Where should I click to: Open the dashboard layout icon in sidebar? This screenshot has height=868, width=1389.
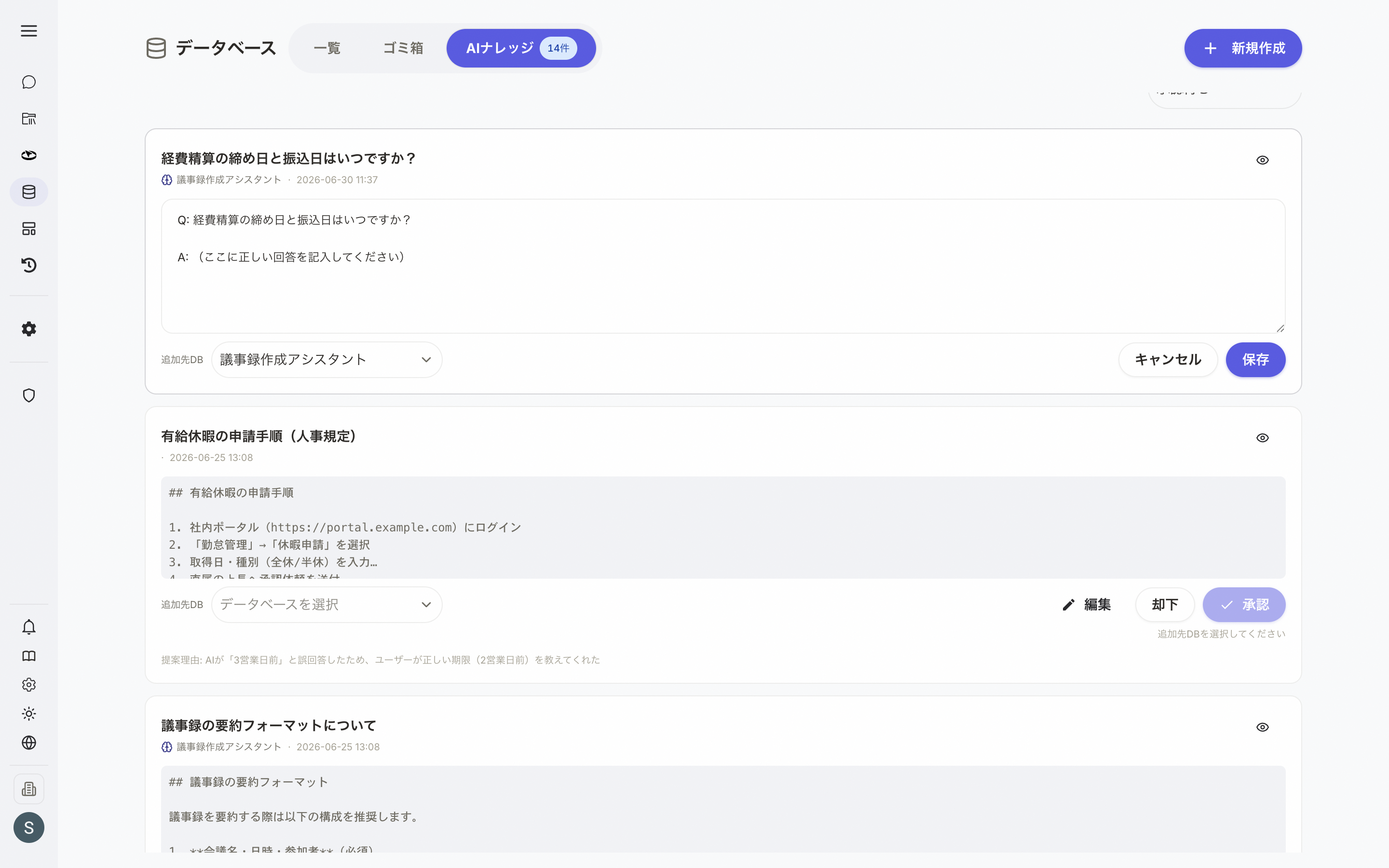pos(29,229)
